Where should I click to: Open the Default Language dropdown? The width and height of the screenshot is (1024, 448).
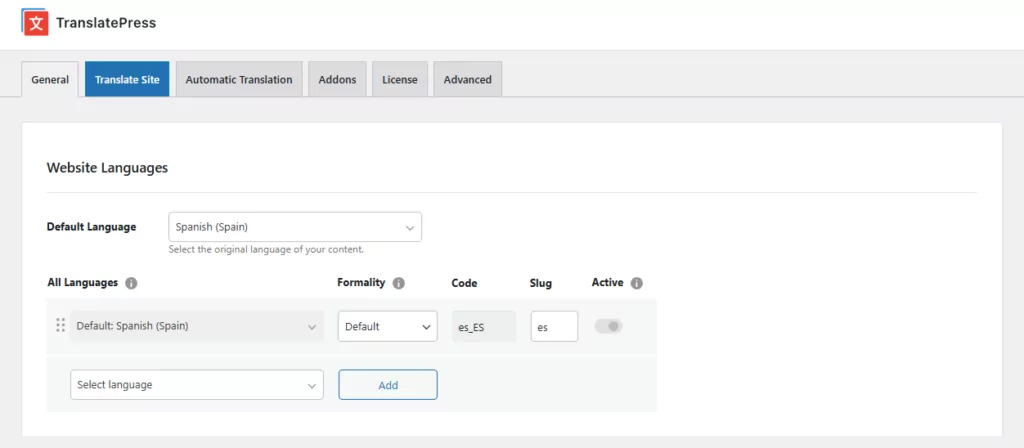tap(295, 227)
